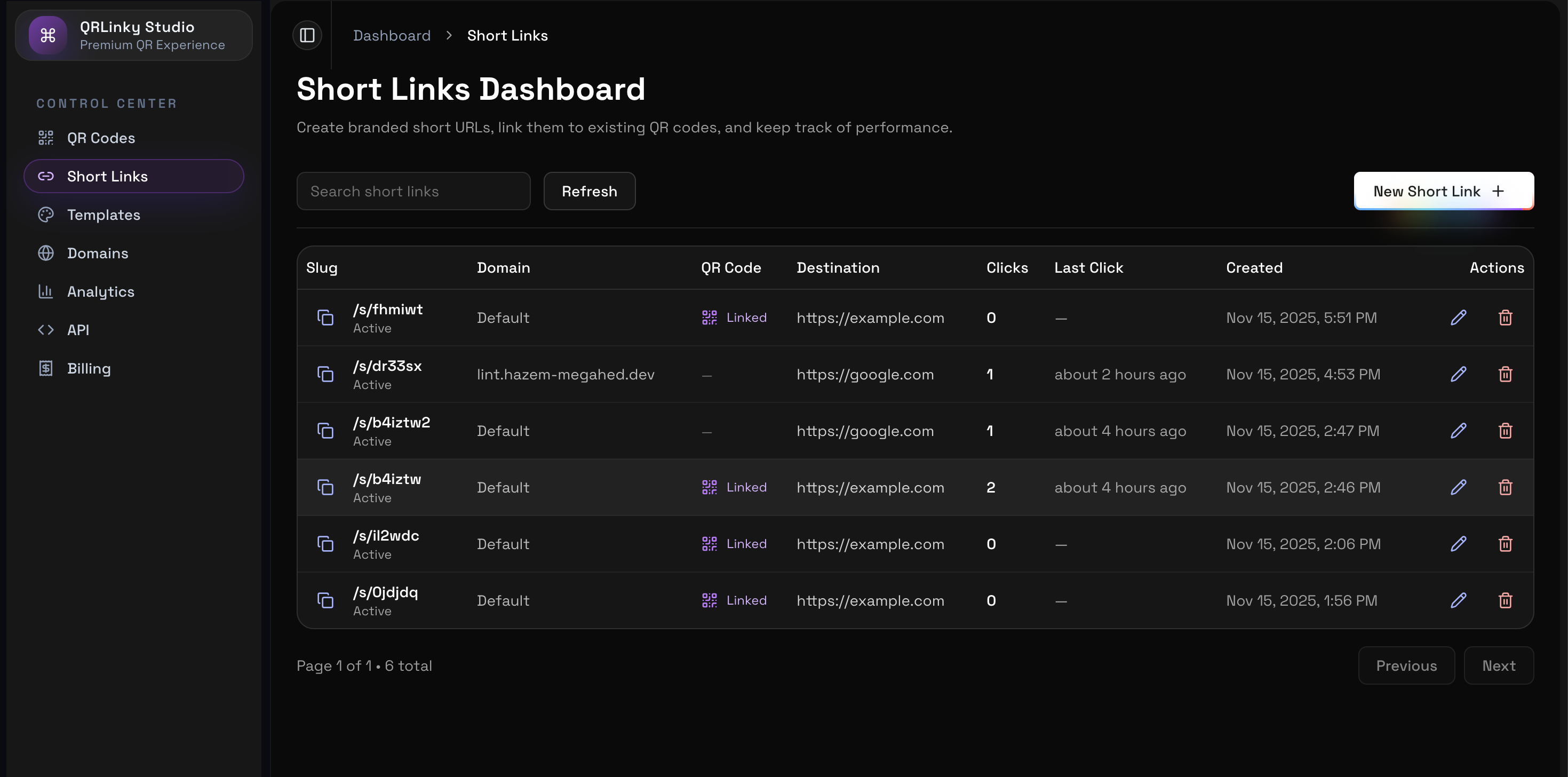This screenshot has height=777, width=1568.
Task: Click the QRLinky Studio logo
Action: [133, 35]
